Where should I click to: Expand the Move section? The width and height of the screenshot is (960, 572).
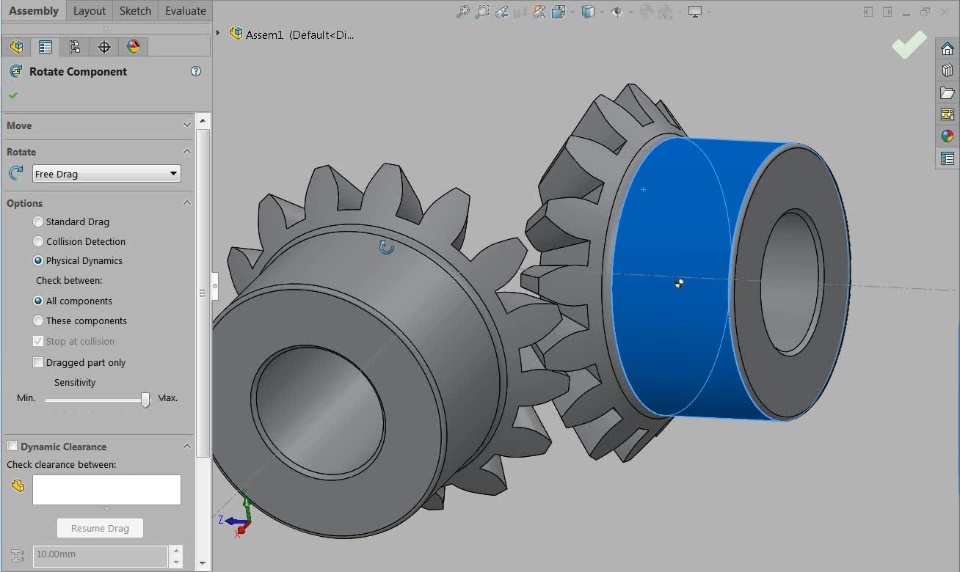pos(187,125)
